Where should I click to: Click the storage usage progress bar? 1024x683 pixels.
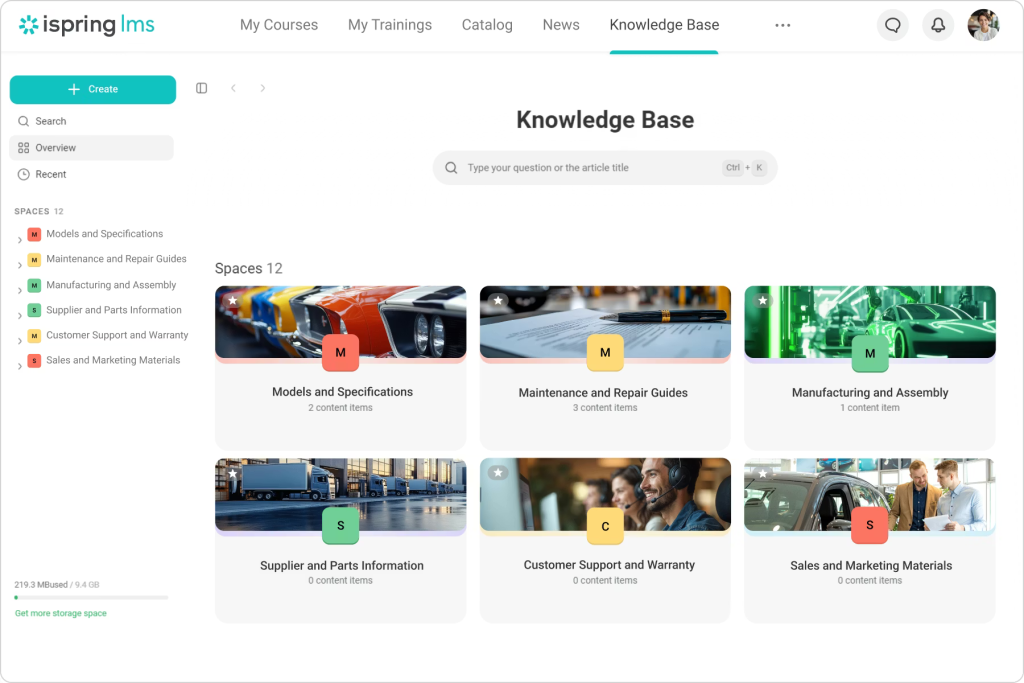[x=90, y=597]
